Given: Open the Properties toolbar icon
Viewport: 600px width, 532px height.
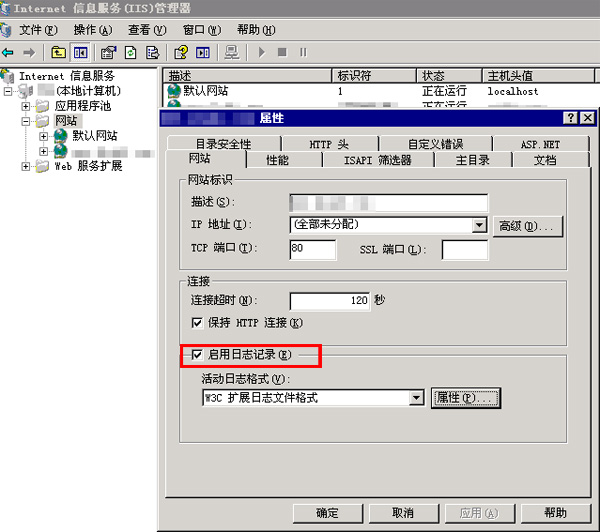Looking at the screenshot, I should pos(108,52).
